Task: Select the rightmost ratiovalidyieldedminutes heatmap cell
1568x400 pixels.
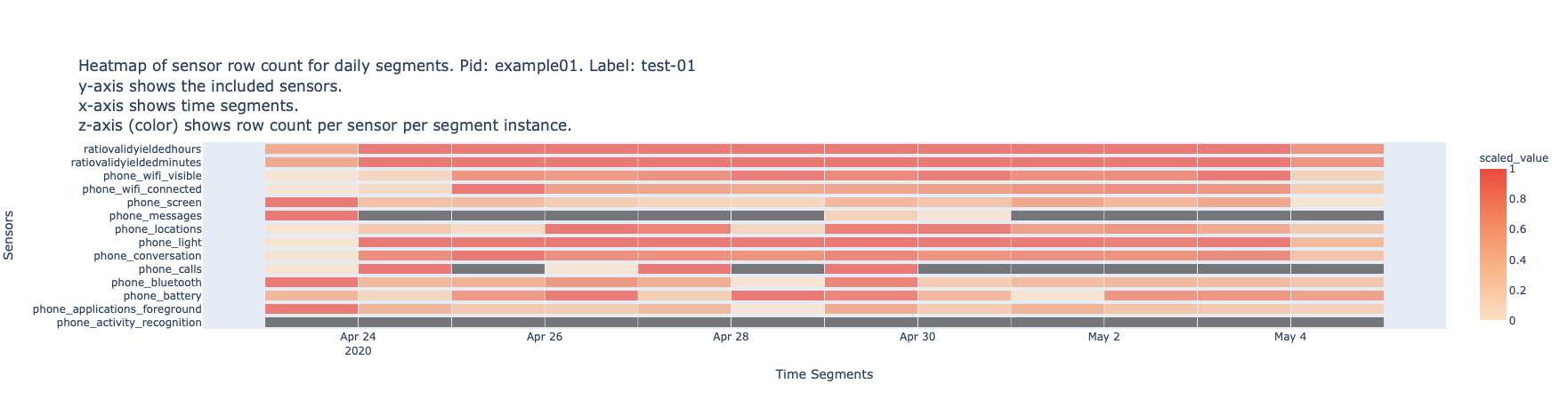Action: click(1337, 163)
